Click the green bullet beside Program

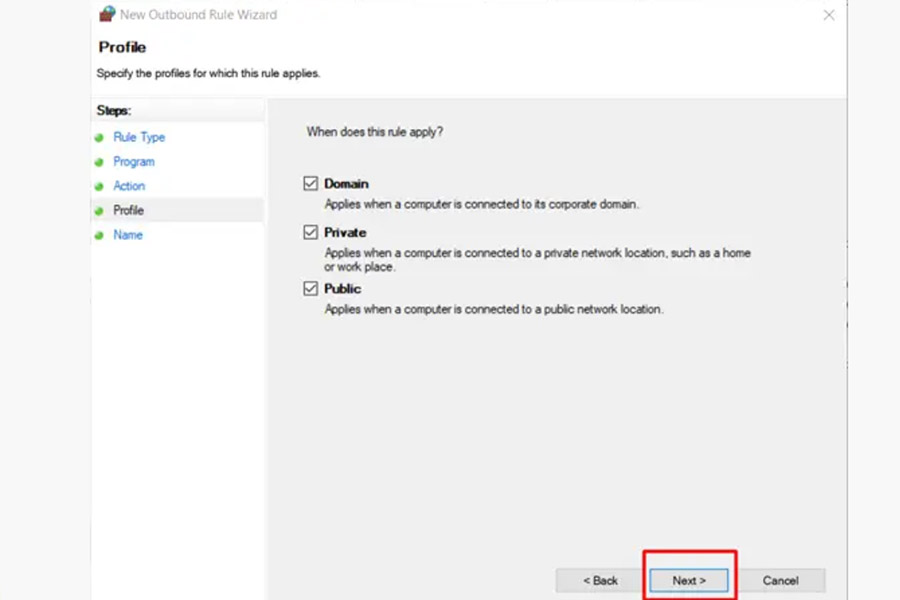click(x=99, y=162)
